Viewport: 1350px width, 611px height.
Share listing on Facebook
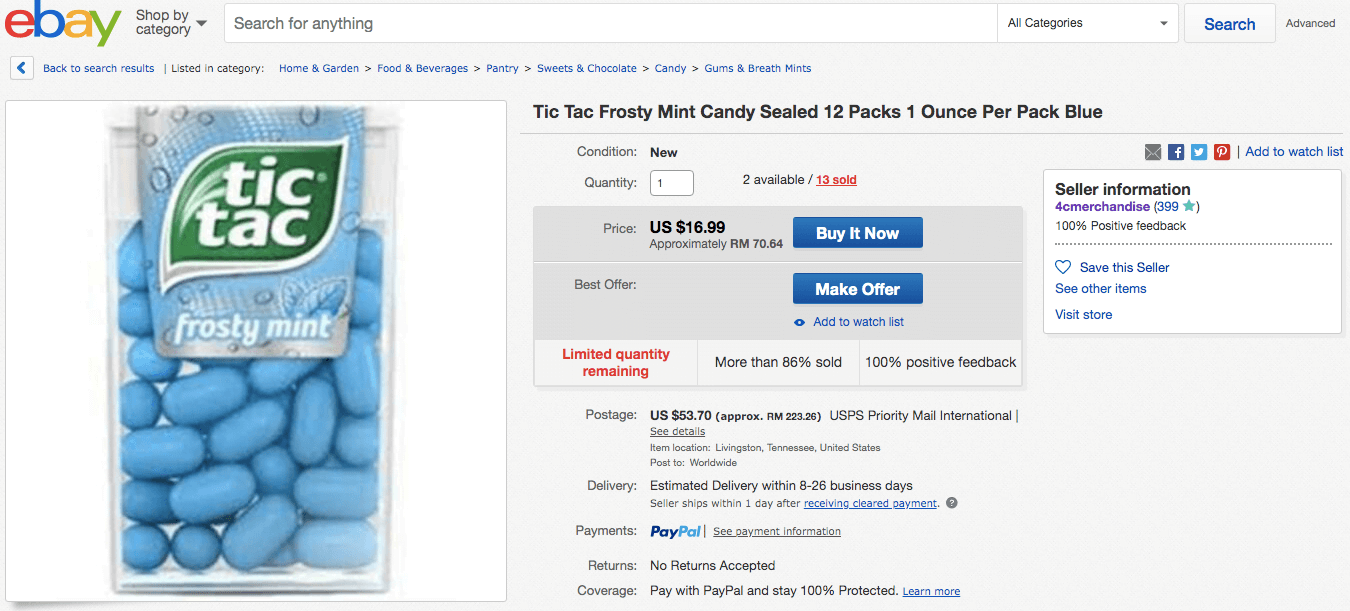pyautogui.click(x=1176, y=152)
